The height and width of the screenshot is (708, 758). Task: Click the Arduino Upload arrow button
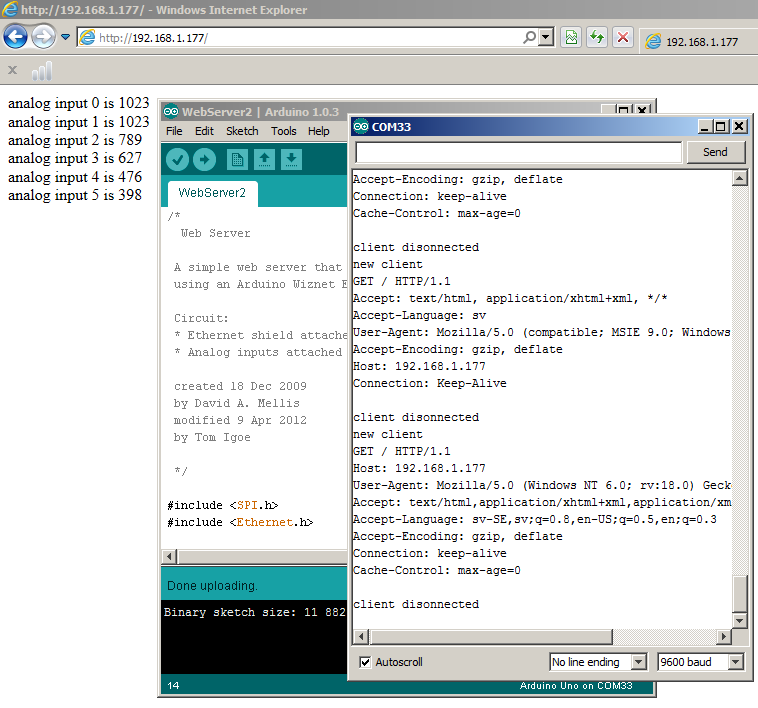(x=204, y=159)
